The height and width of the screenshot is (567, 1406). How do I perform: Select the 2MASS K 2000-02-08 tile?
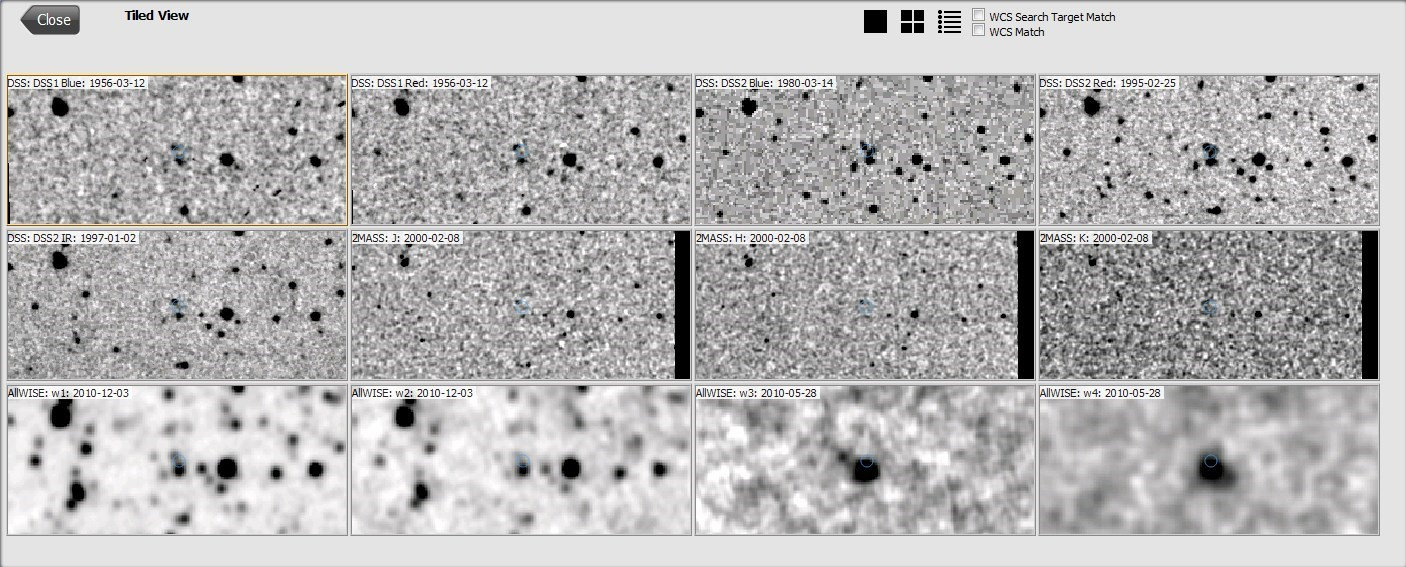(x=1209, y=305)
